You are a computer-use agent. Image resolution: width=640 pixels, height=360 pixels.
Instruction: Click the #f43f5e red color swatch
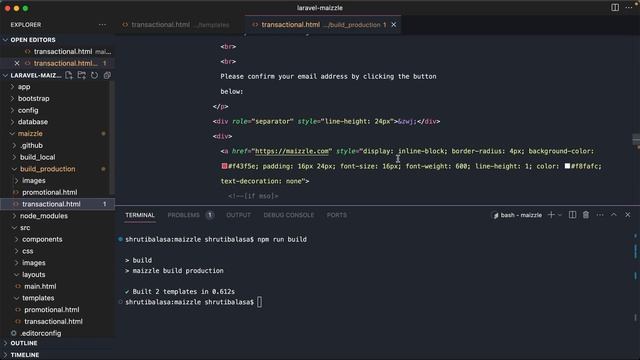(x=224, y=166)
